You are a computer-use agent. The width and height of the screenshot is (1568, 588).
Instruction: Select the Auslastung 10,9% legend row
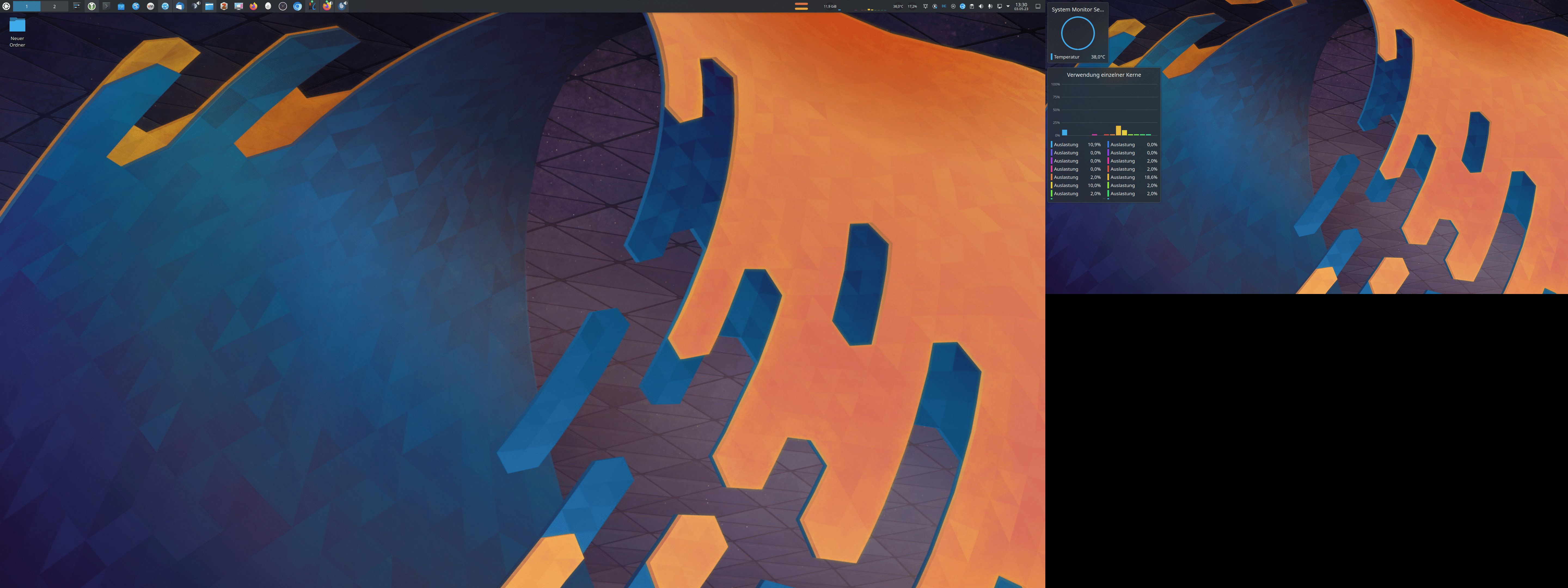click(x=1076, y=145)
